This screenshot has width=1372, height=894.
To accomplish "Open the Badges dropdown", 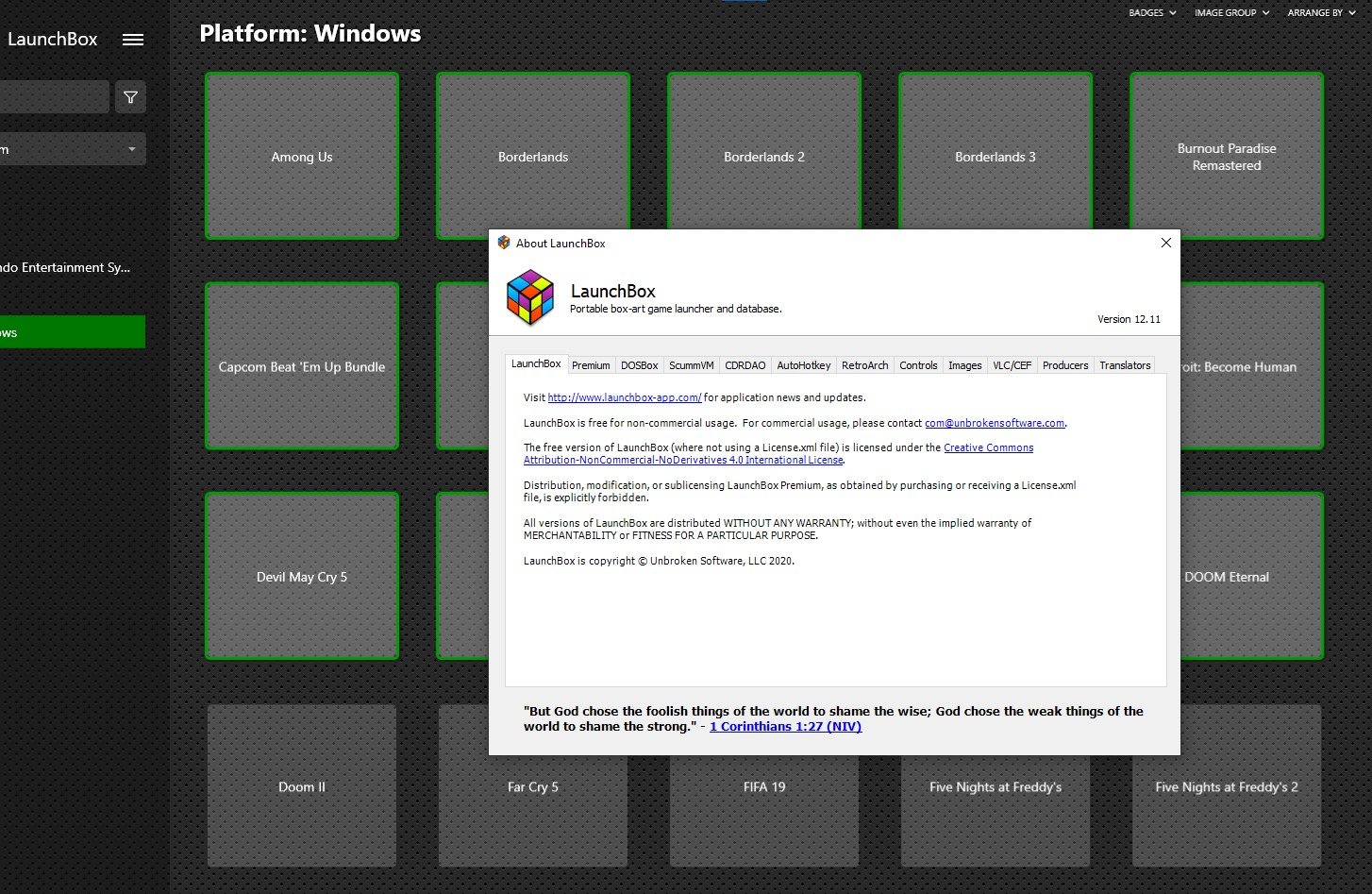I will point(1152,13).
